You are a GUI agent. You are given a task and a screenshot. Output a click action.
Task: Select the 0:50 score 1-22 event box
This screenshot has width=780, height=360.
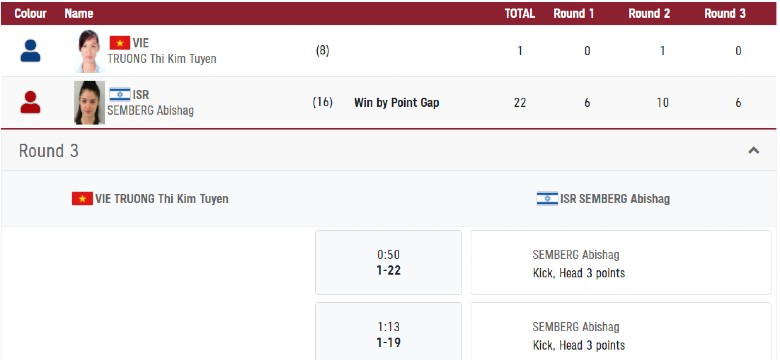click(389, 263)
